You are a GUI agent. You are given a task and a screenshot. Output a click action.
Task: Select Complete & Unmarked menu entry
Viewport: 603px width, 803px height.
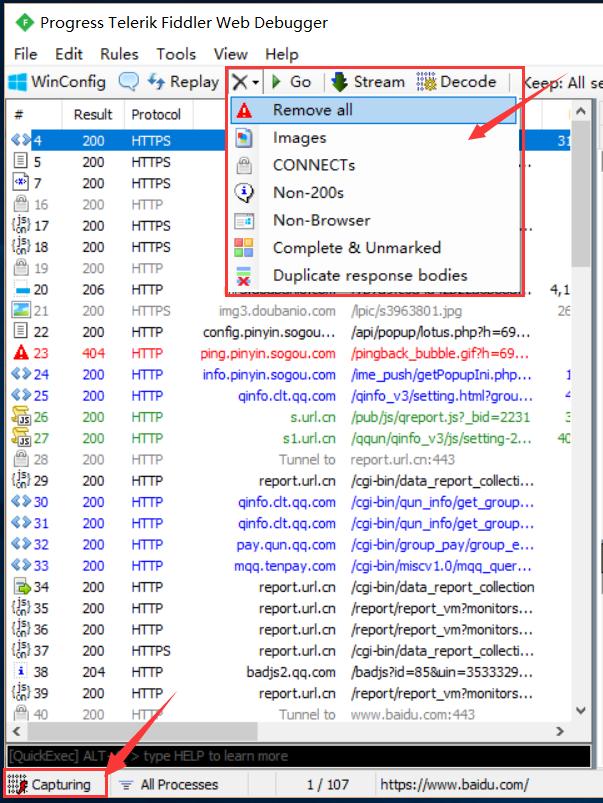point(373,248)
